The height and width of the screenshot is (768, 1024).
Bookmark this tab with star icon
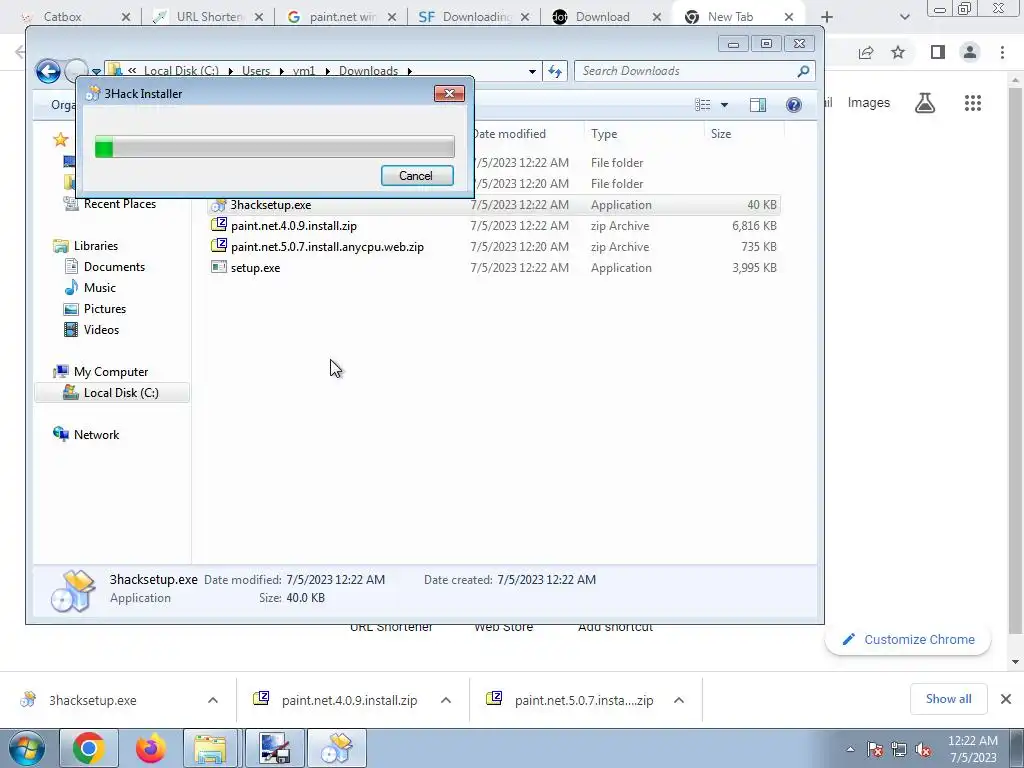(x=898, y=52)
